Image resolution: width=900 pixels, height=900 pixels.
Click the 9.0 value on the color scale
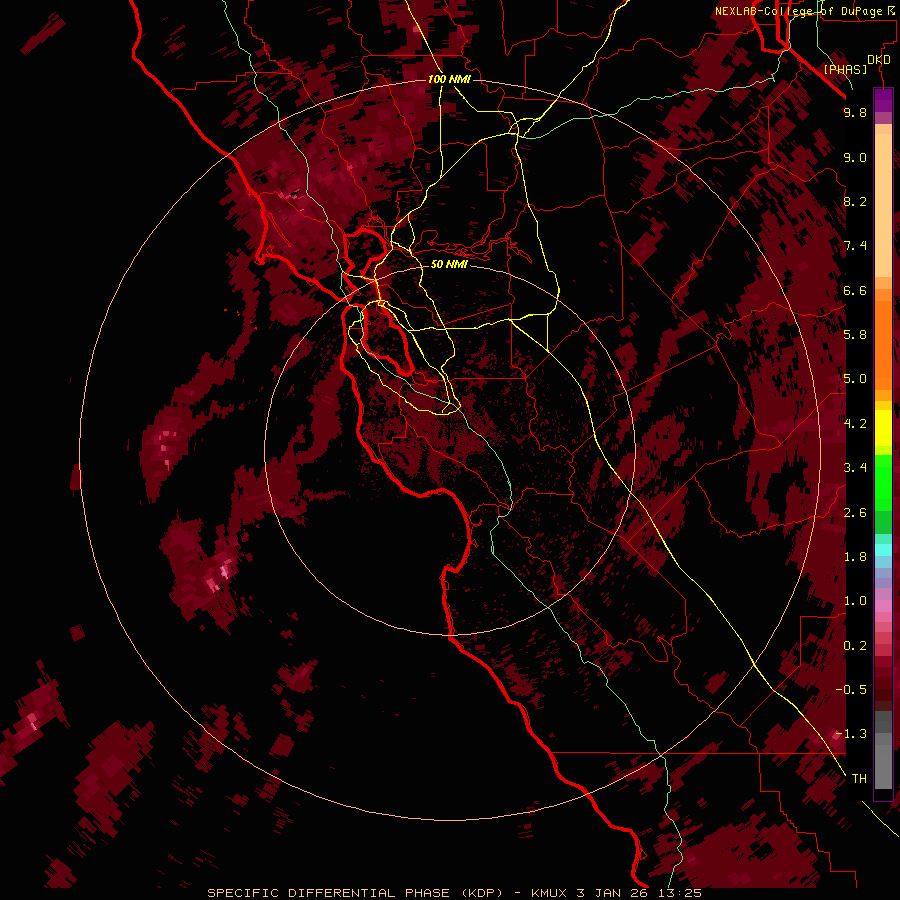tap(855, 157)
